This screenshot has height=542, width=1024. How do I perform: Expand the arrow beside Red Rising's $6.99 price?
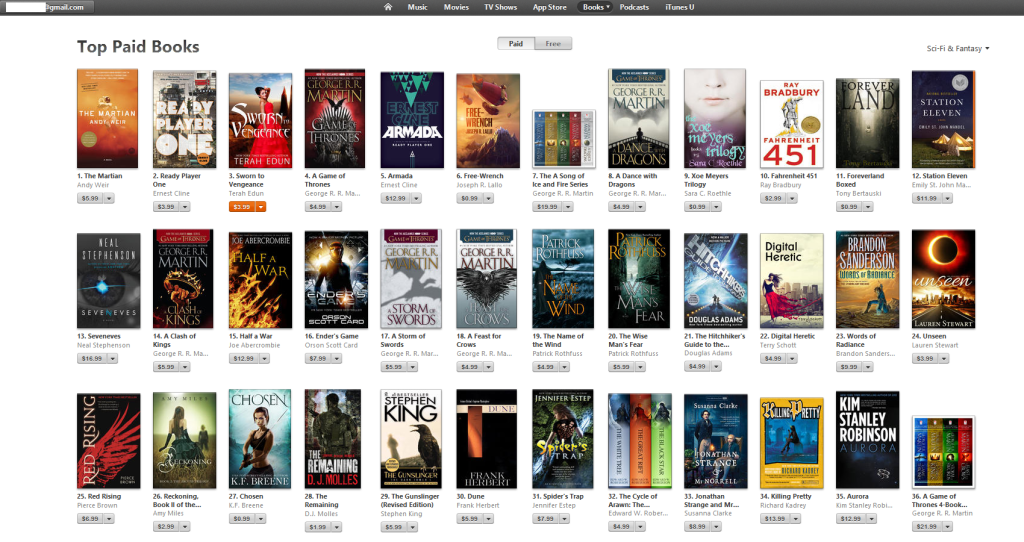109,518
